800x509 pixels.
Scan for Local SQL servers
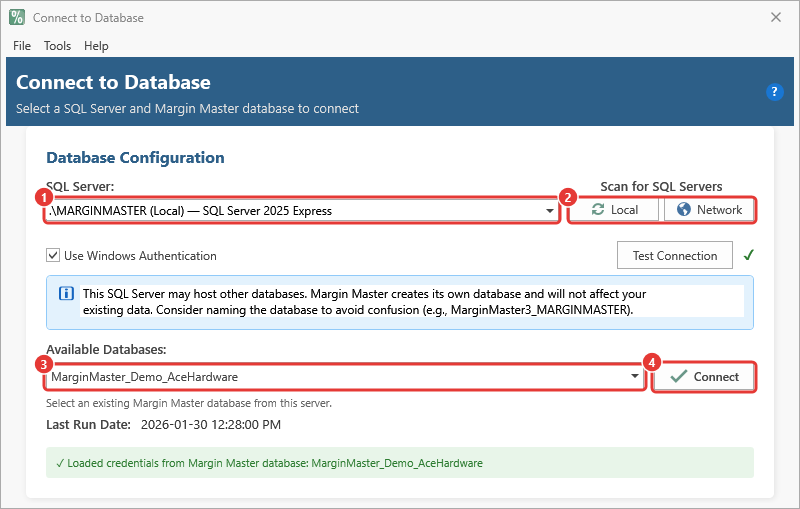(614, 210)
